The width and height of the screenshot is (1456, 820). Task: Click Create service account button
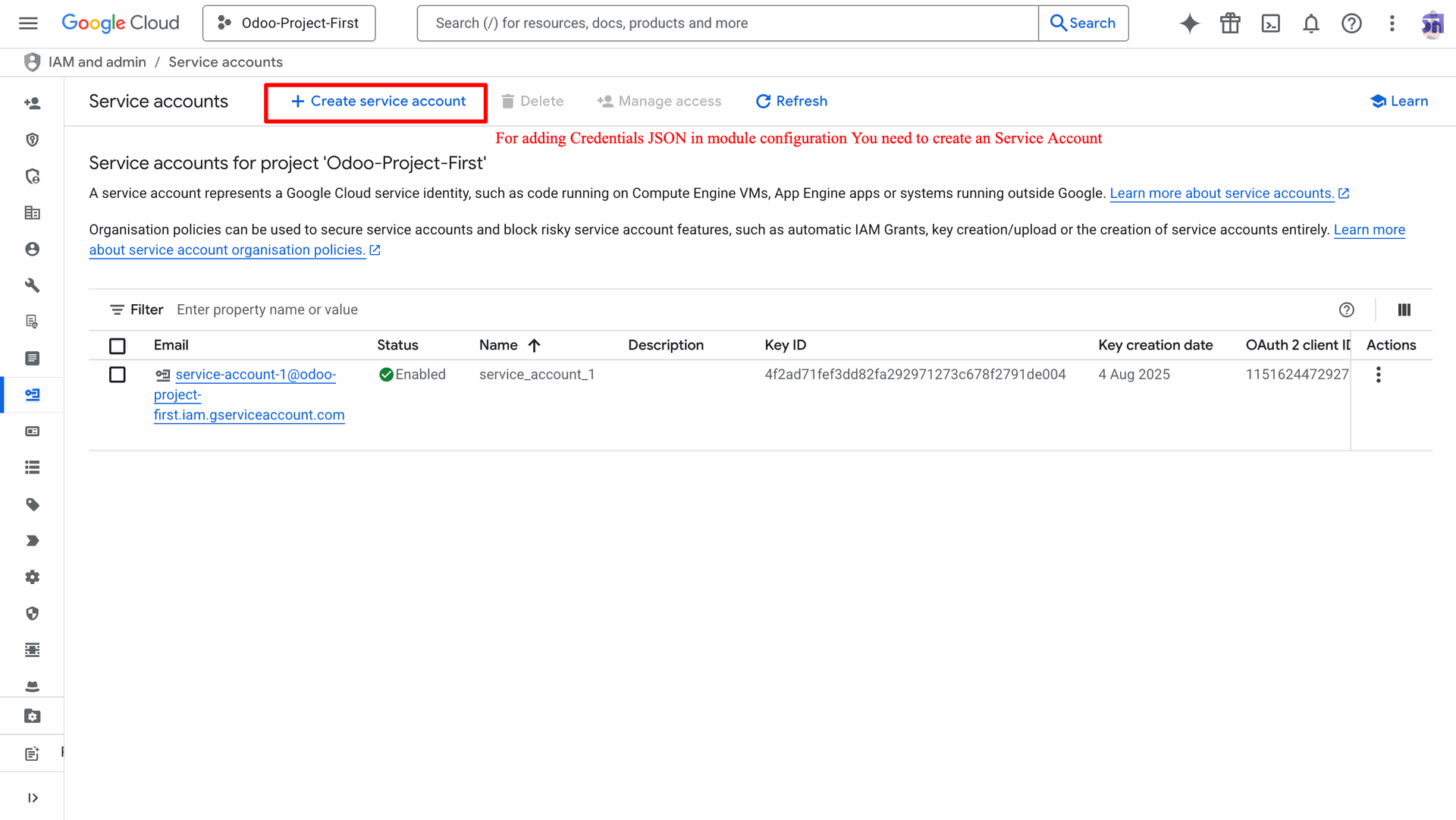[377, 102]
